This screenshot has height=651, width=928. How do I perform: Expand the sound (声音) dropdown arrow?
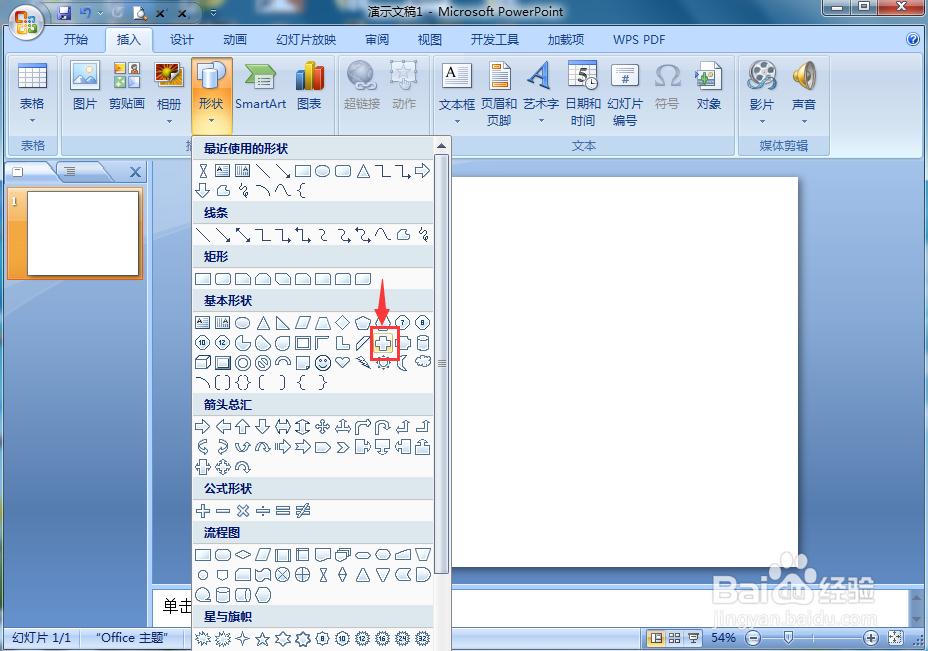point(804,121)
